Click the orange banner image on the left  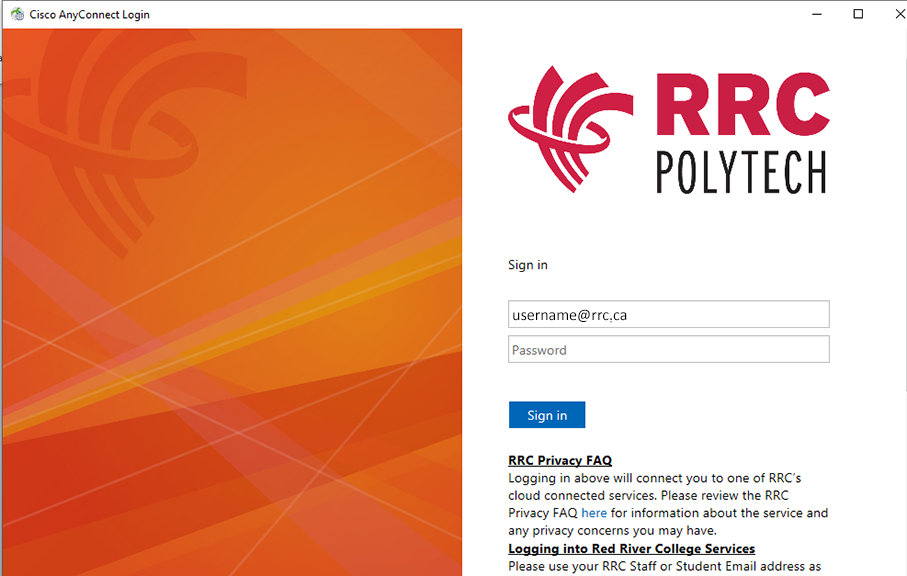click(232, 302)
